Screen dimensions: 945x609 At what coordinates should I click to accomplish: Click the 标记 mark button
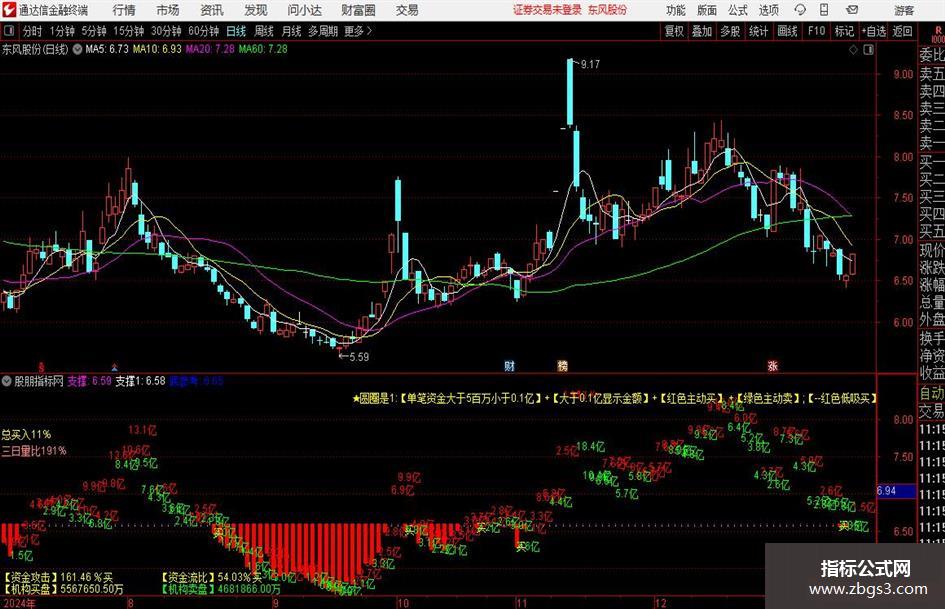[844, 31]
